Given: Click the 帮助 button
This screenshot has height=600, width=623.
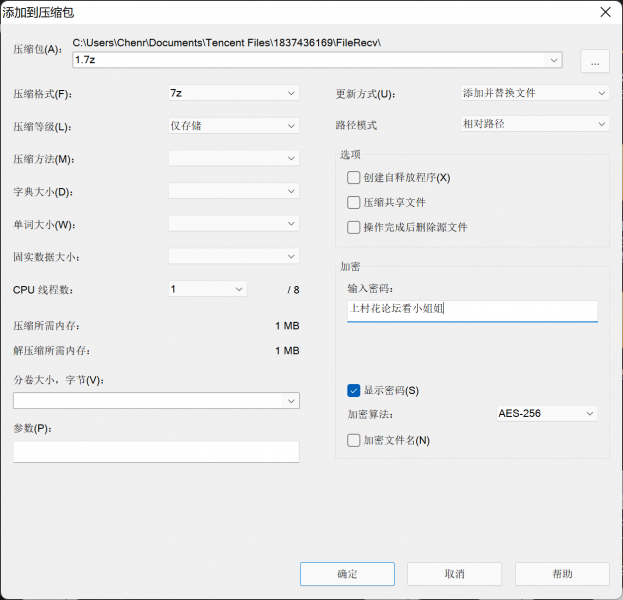Looking at the screenshot, I should click(x=562, y=574).
